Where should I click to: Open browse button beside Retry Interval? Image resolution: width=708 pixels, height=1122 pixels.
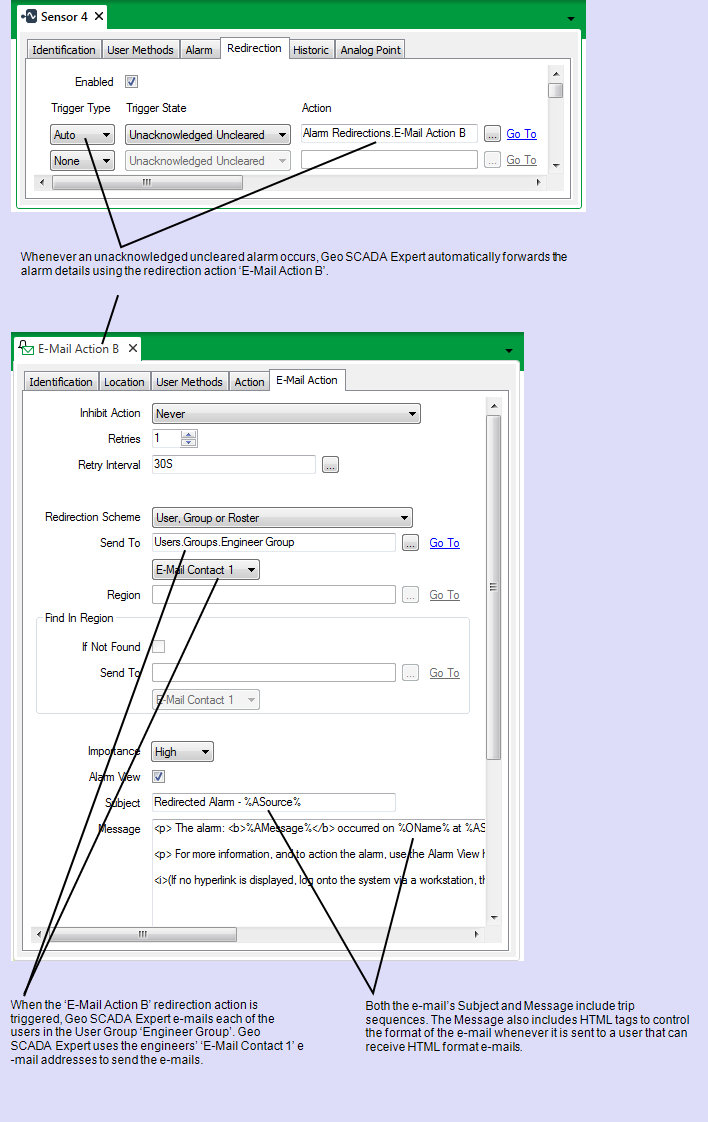331,465
